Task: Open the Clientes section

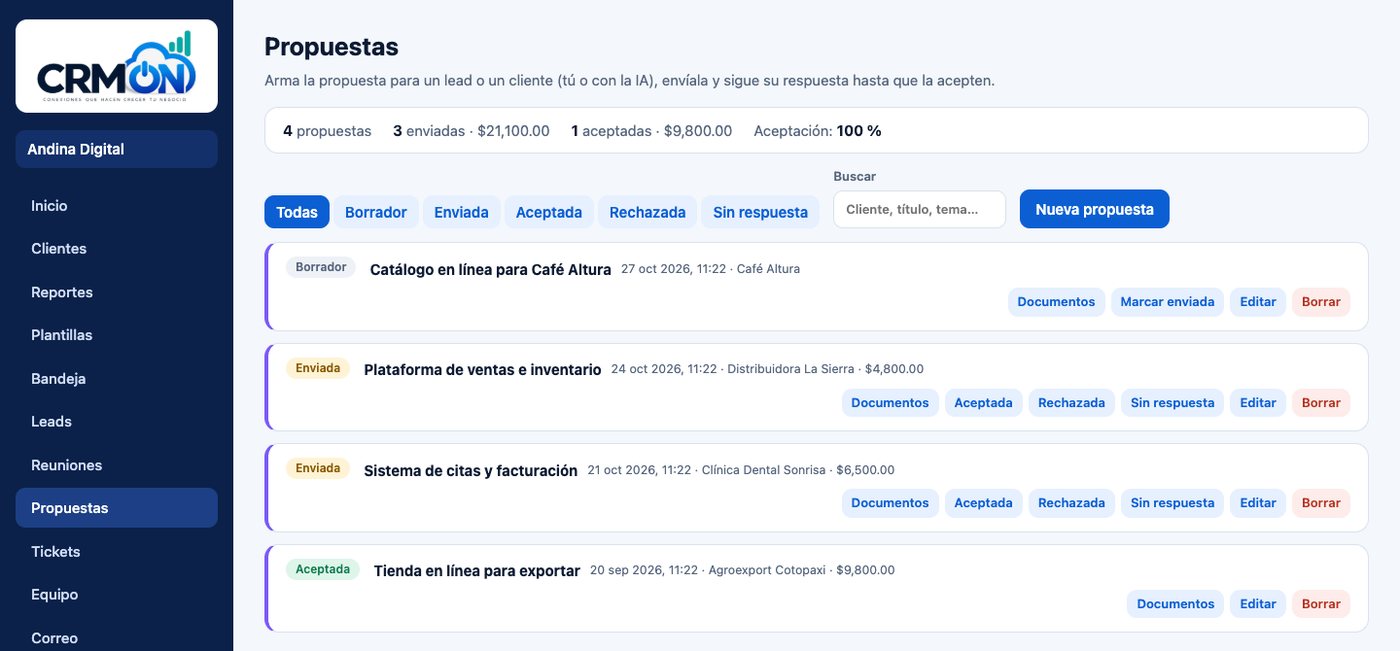Action: coord(116,248)
